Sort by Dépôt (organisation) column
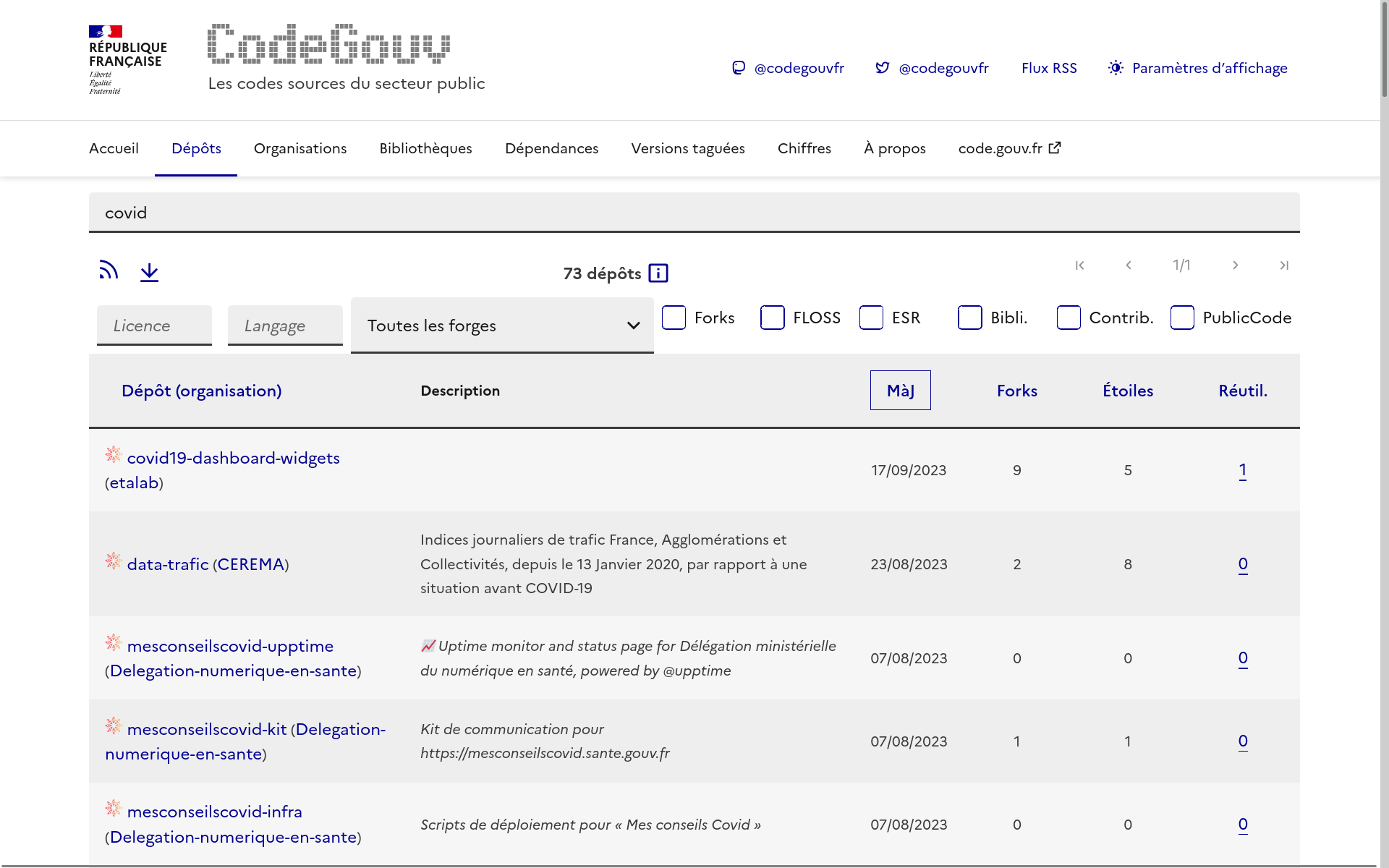Image resolution: width=1389 pixels, height=868 pixels. [x=201, y=391]
